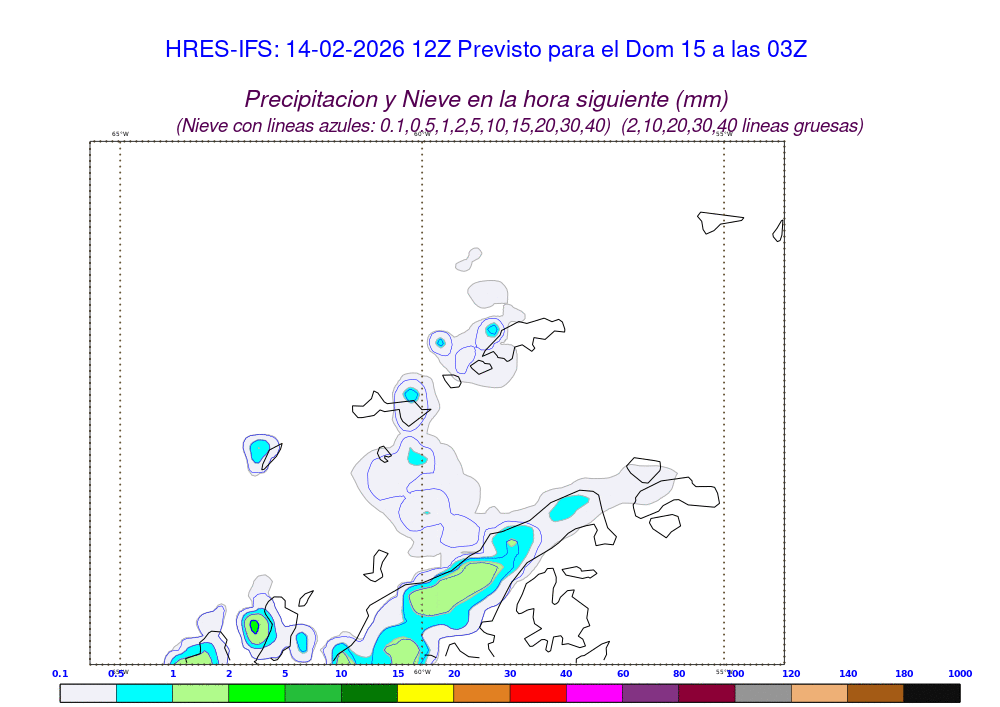Select the black swatch at the legend end
The image size is (1000, 707).
[x=932, y=693]
